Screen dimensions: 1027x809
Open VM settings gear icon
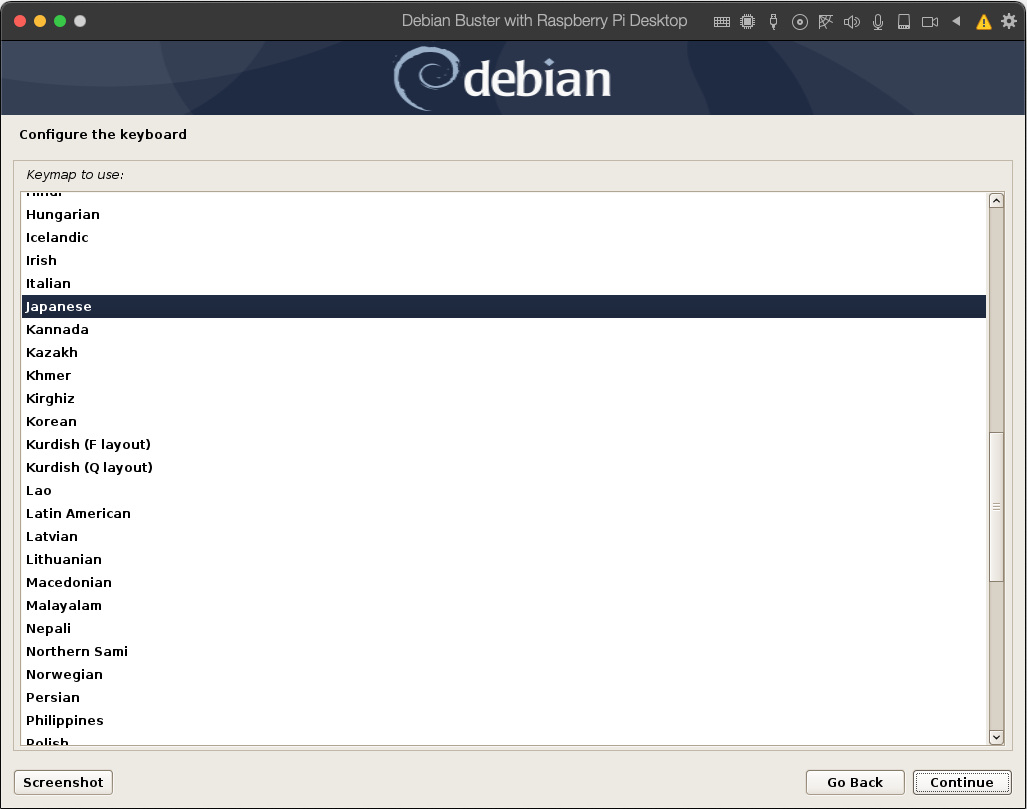(x=1009, y=22)
